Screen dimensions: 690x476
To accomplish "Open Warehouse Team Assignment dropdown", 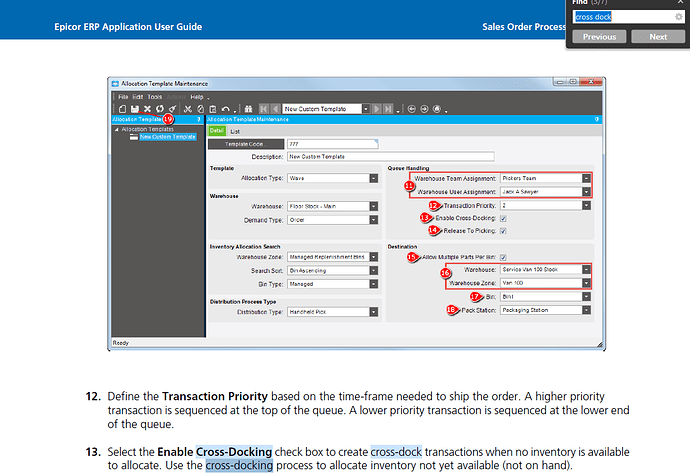I will 586,178.
